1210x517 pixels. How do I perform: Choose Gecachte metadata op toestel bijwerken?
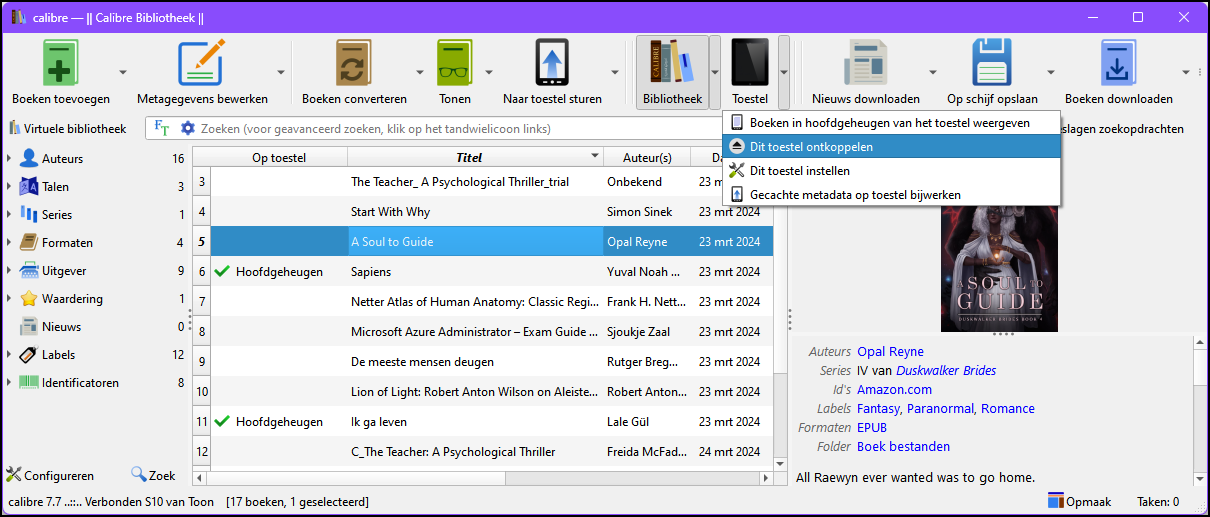tap(891, 194)
